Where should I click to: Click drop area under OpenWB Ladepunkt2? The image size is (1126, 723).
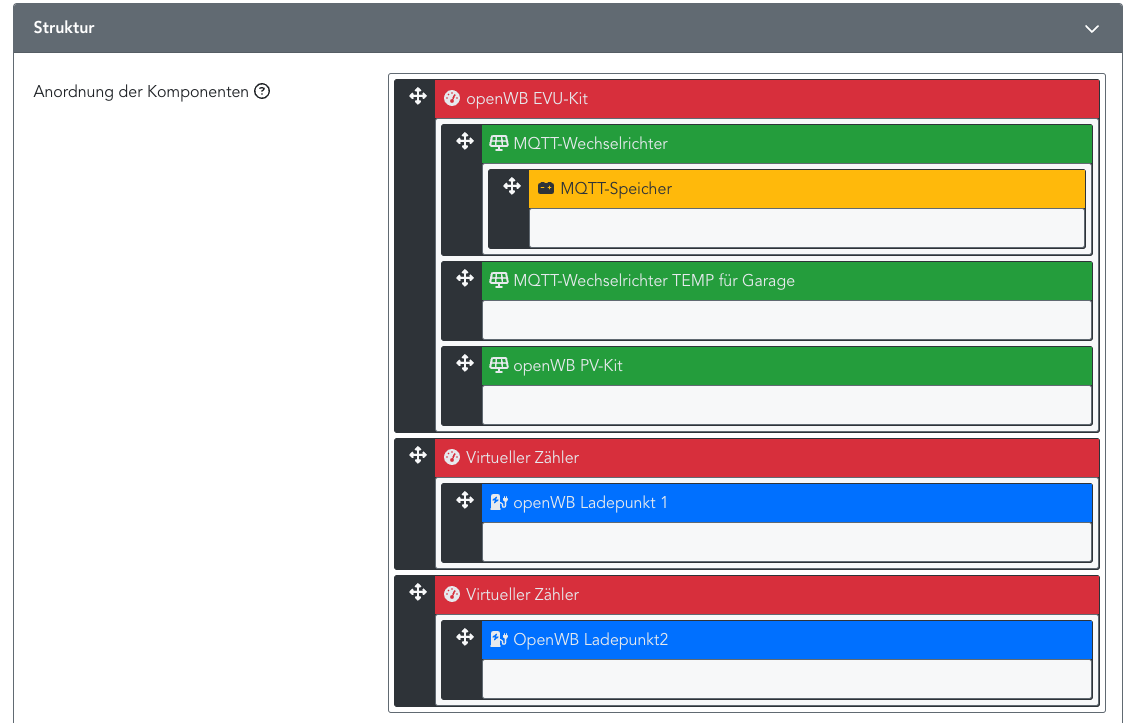pos(787,679)
